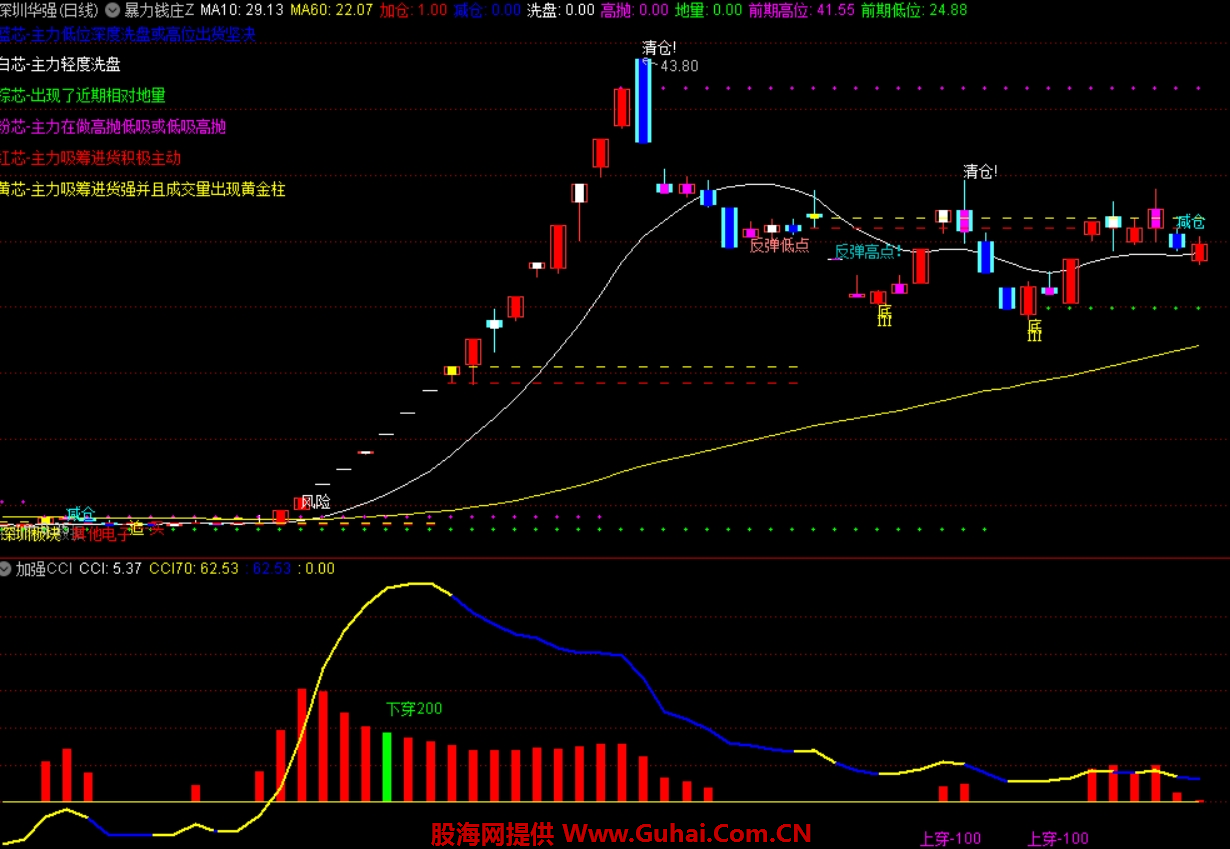The height and width of the screenshot is (849, 1230).
Task: Click the 风险 signal candle marker
Action: 315,501
